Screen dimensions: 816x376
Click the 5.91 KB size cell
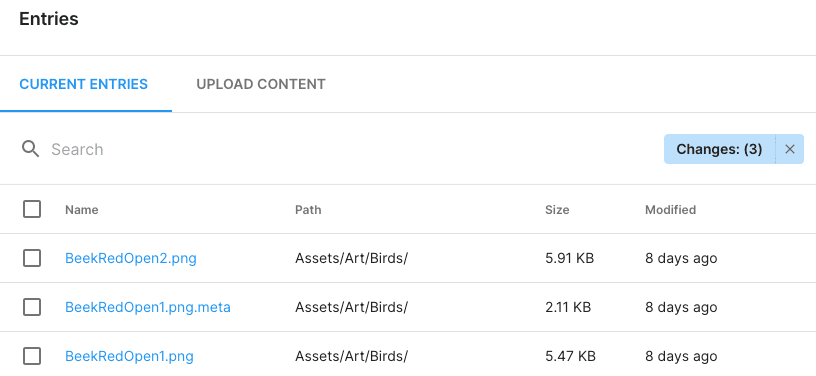click(569, 258)
